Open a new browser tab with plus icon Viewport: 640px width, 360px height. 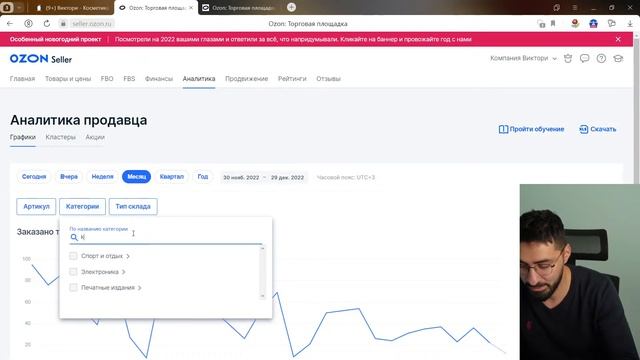[291, 7]
